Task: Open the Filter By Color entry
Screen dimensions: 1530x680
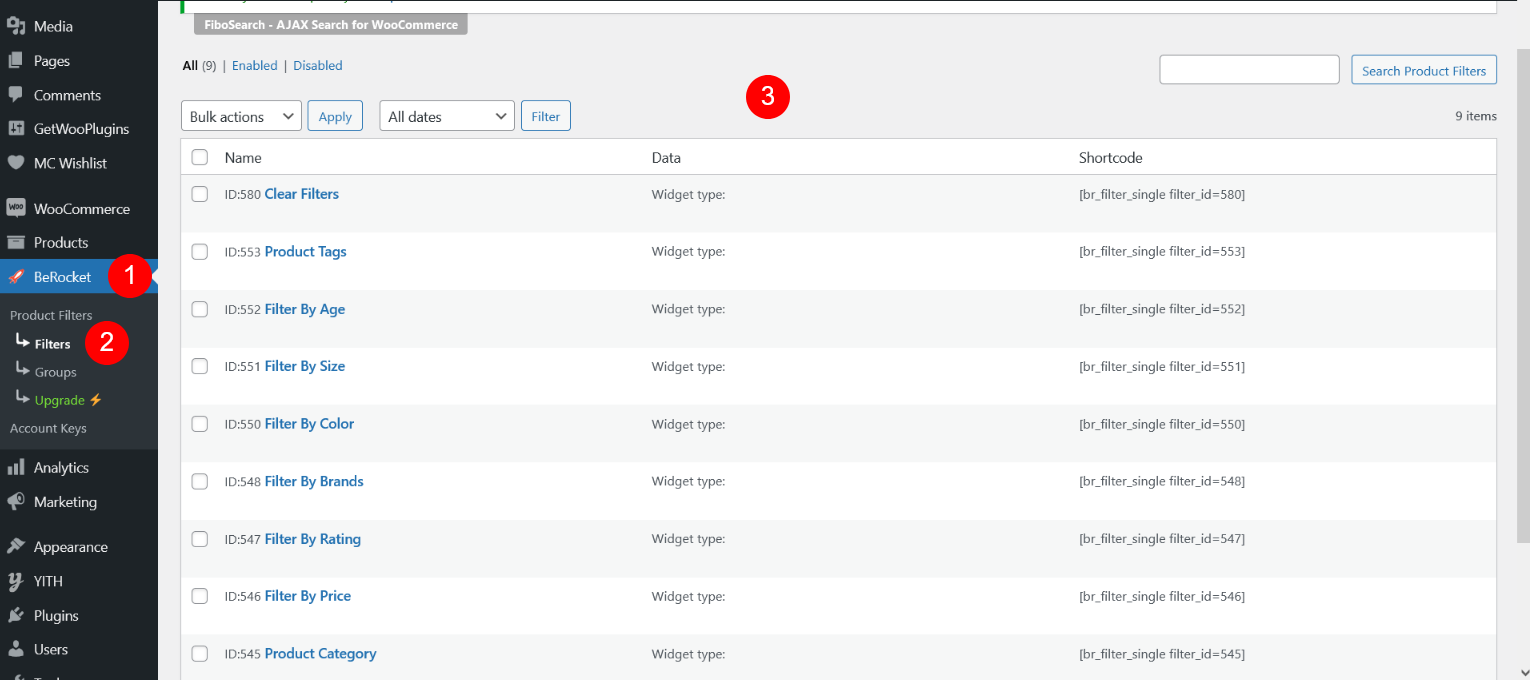Action: tap(310, 424)
